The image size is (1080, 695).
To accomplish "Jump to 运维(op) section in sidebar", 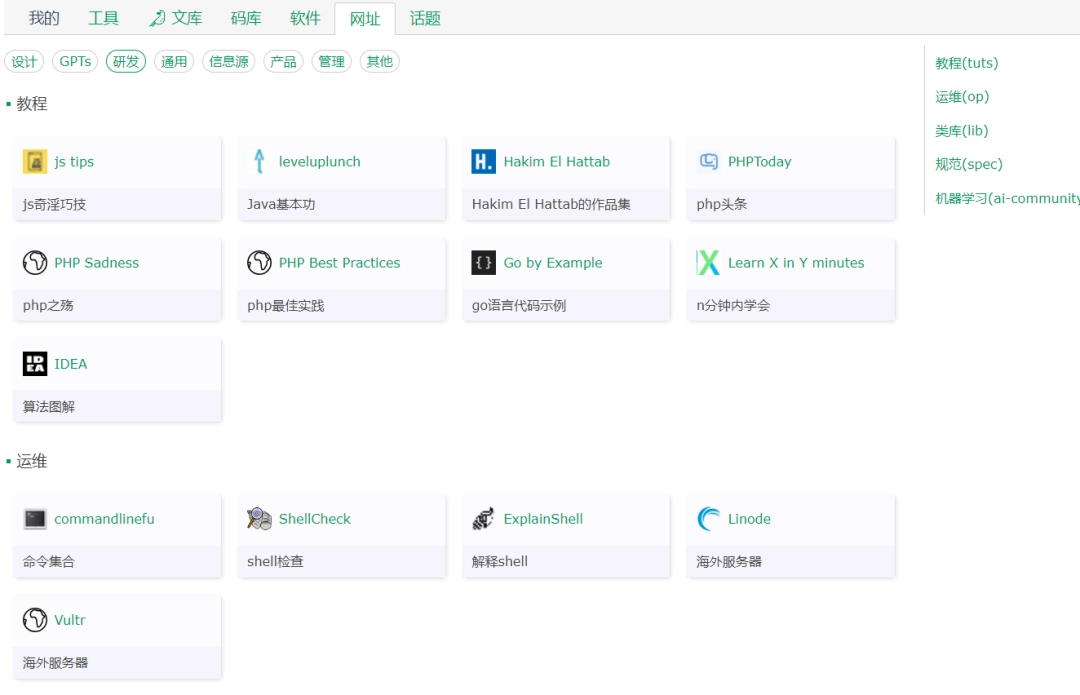I will tap(962, 97).
